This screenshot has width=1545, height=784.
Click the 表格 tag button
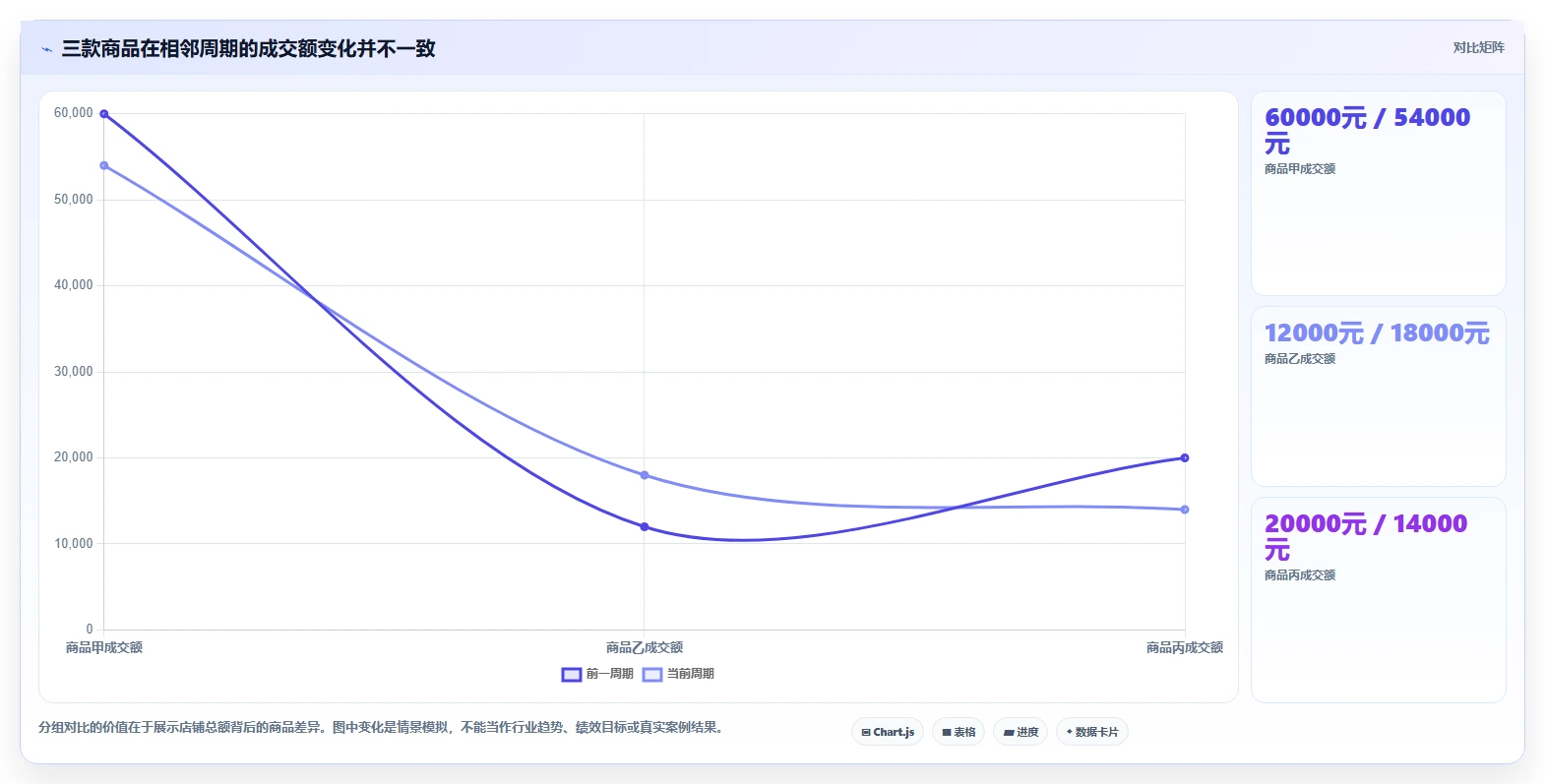(958, 732)
